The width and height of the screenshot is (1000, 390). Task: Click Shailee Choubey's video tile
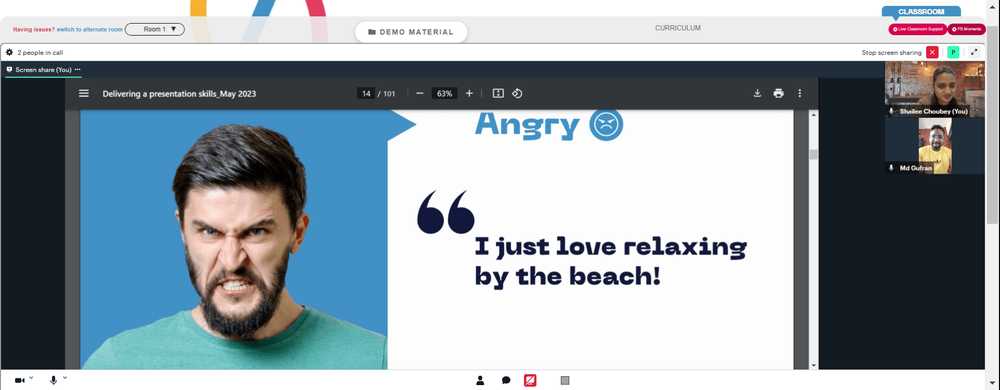[935, 89]
